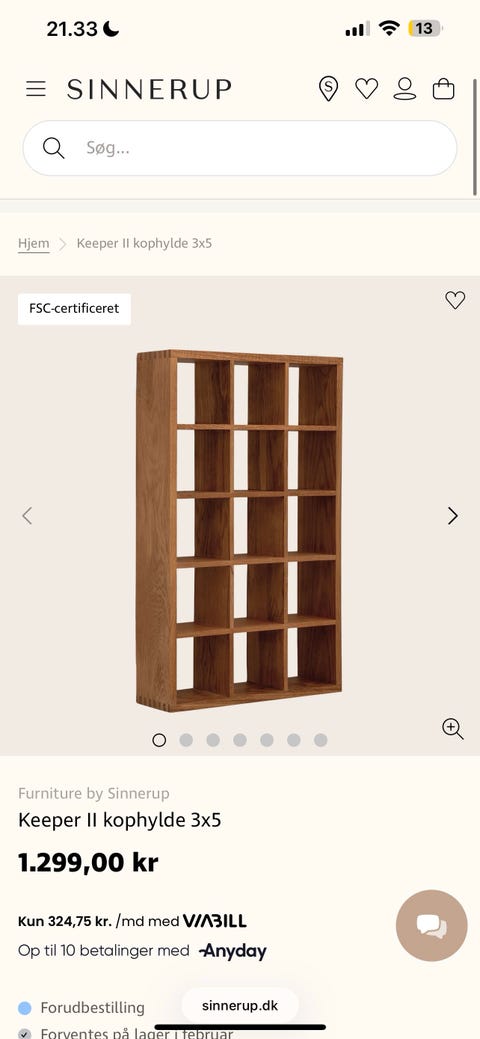
Task: Open the wishlist heart in header
Action: coord(367,88)
